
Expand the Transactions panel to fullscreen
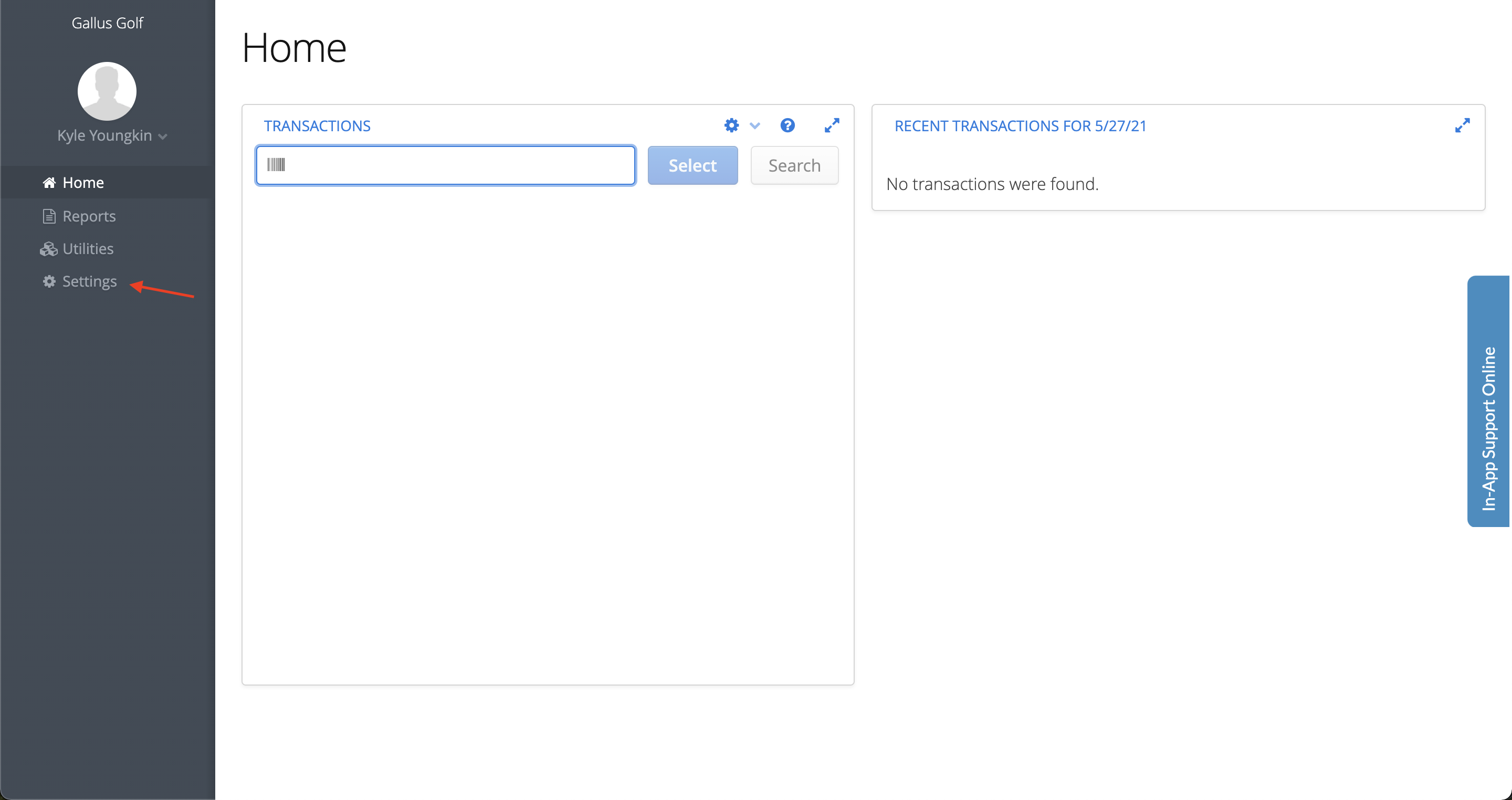(832, 125)
